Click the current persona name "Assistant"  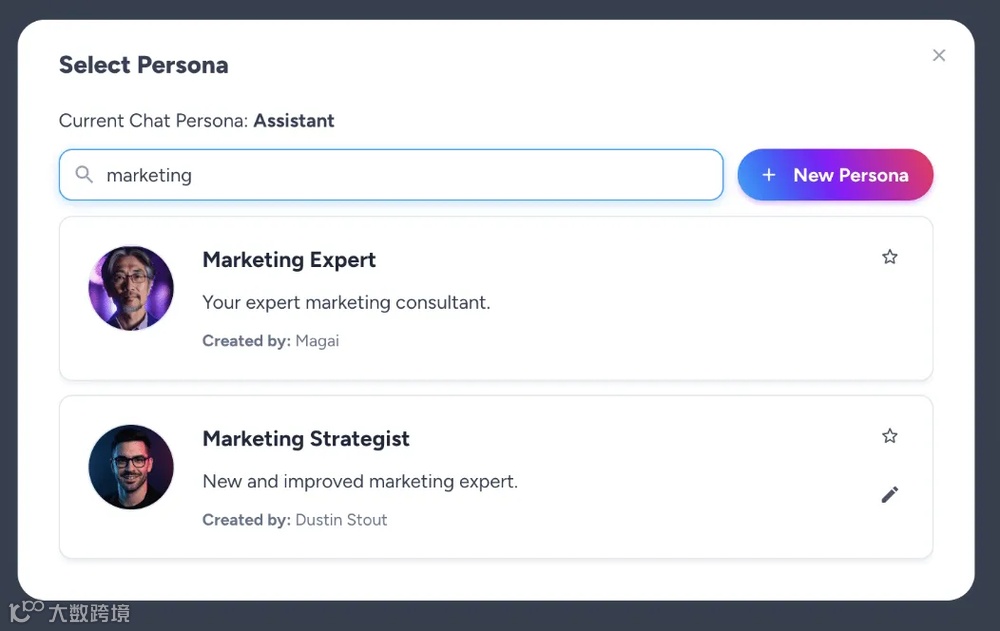click(294, 121)
